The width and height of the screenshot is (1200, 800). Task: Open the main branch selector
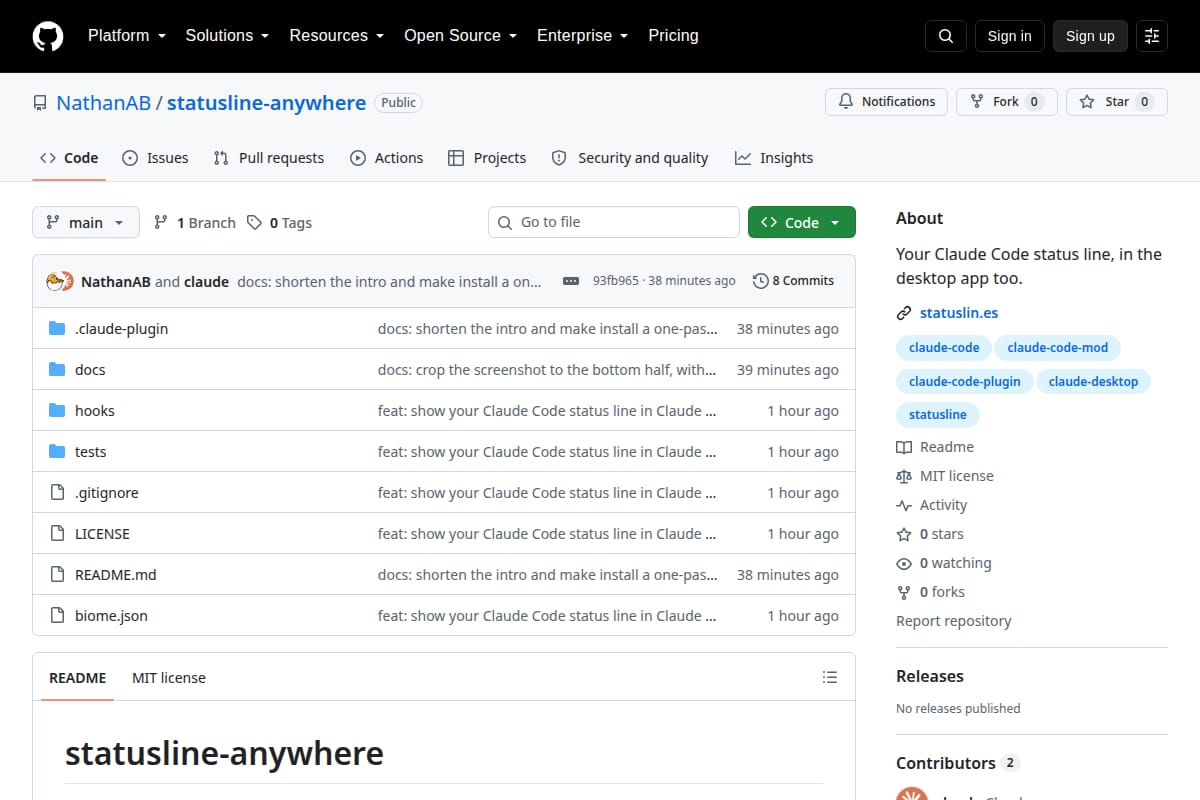pos(86,222)
